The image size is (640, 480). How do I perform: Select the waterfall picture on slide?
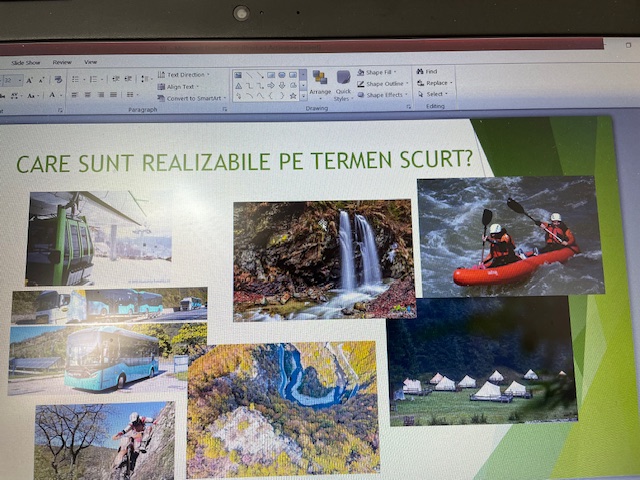point(324,260)
